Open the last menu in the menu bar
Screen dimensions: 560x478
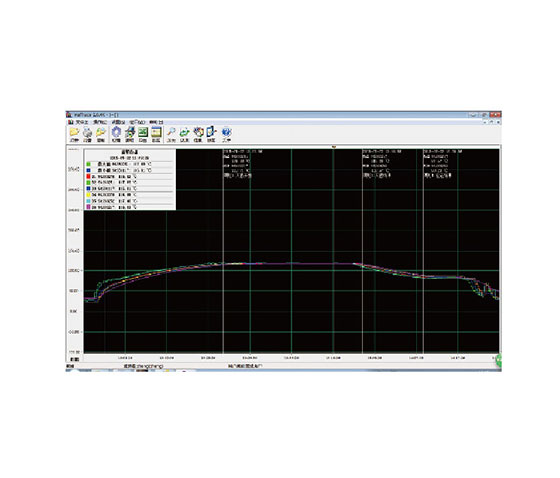click(x=156, y=122)
